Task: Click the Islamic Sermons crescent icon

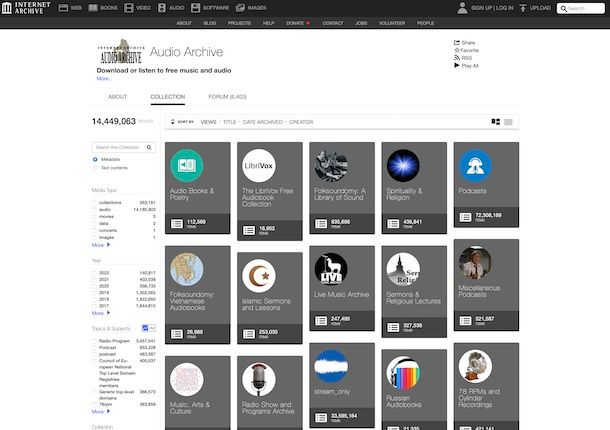Action: pyautogui.click(x=259, y=276)
